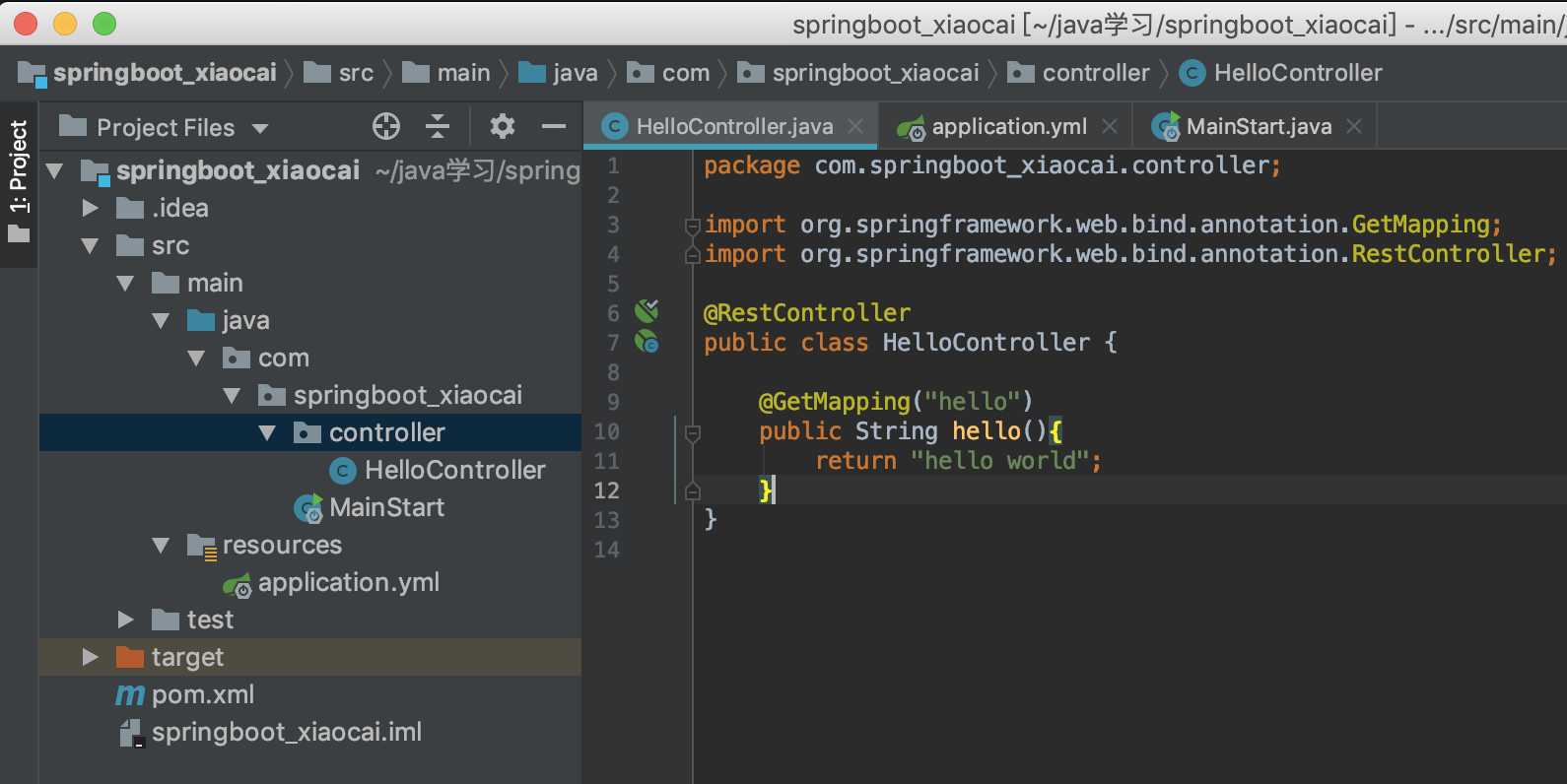Click the Spring bean gutter icon on line 6

pyautogui.click(x=647, y=312)
